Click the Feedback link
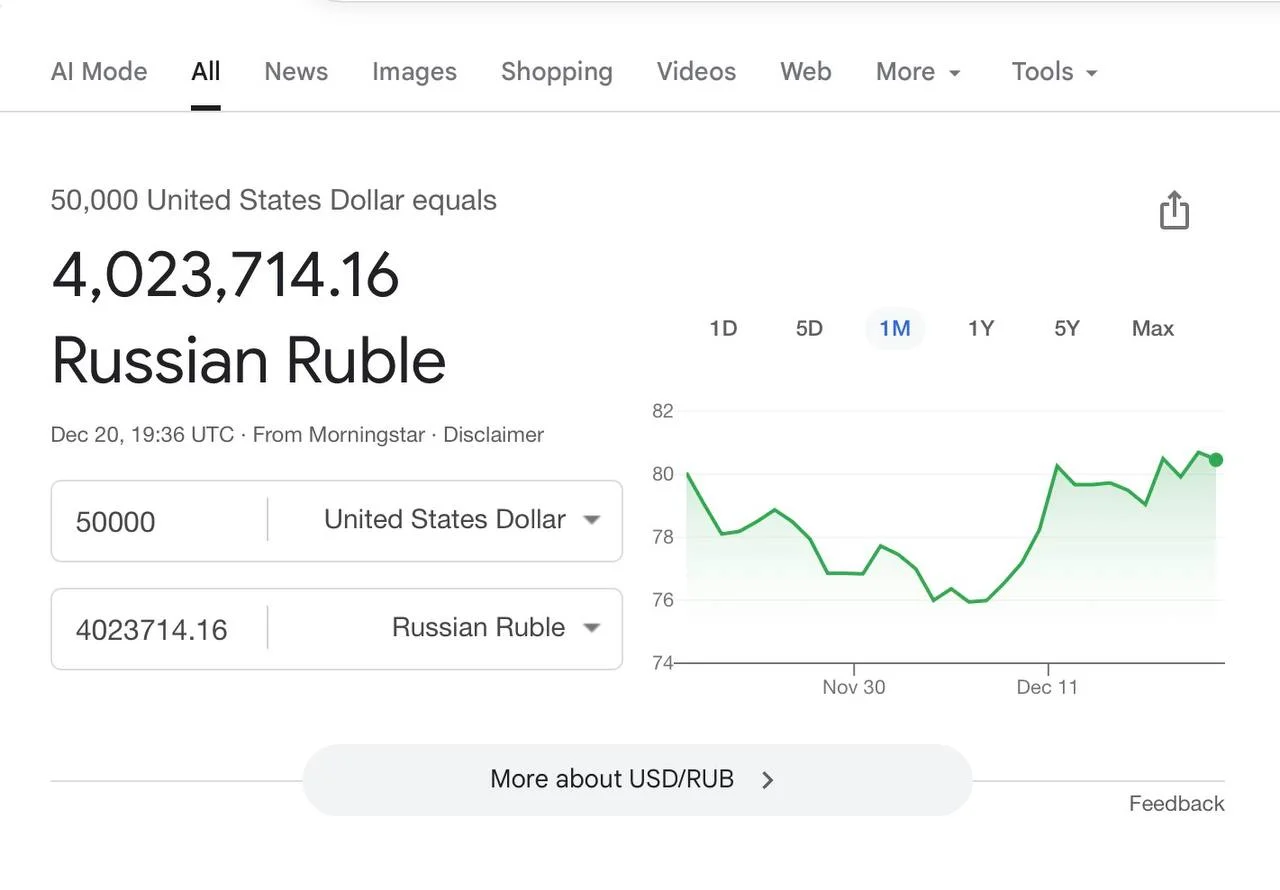Image resolution: width=1280 pixels, height=890 pixels. pos(1176,804)
